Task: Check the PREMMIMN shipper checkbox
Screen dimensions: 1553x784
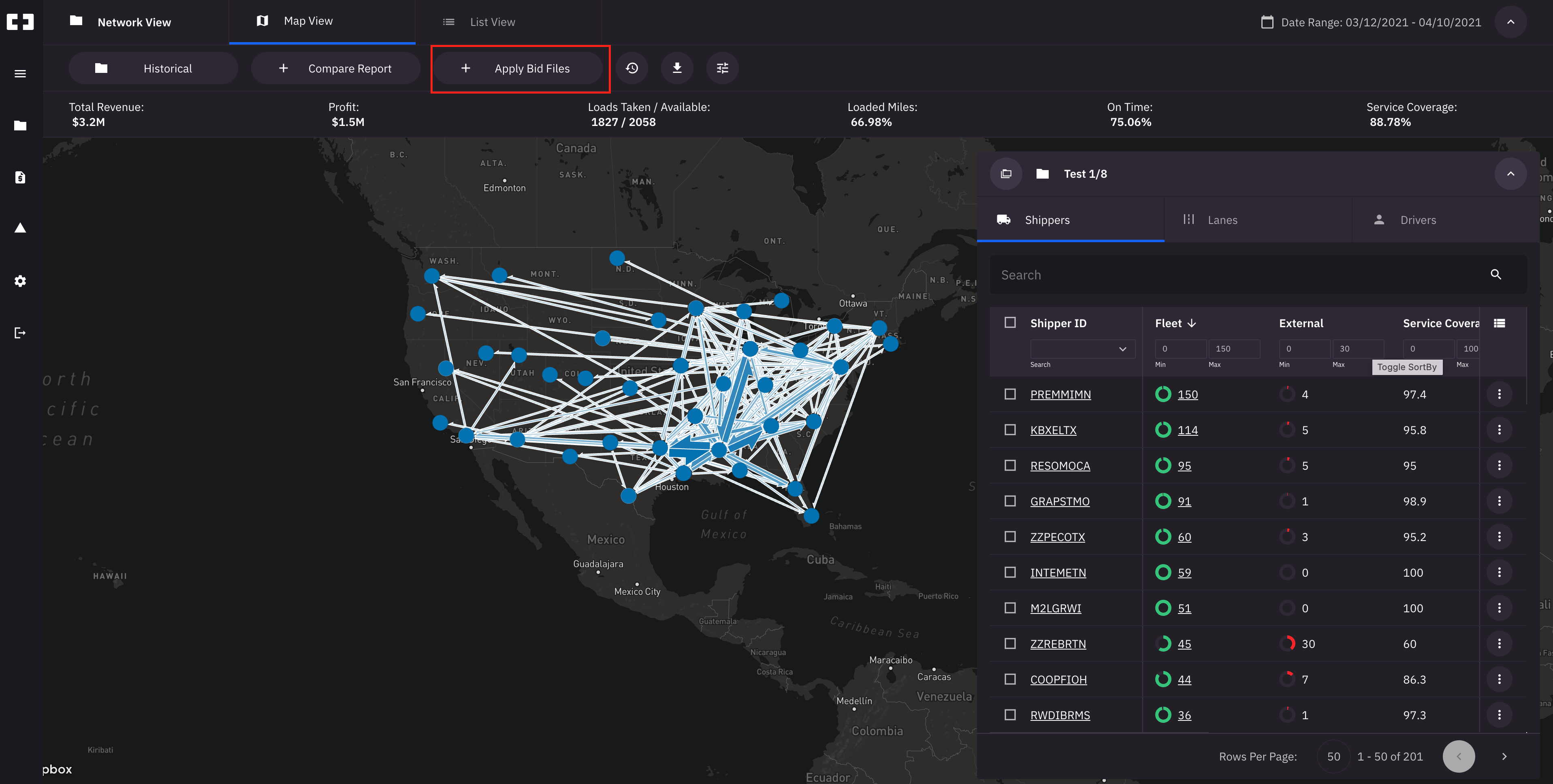Action: [x=1010, y=394]
